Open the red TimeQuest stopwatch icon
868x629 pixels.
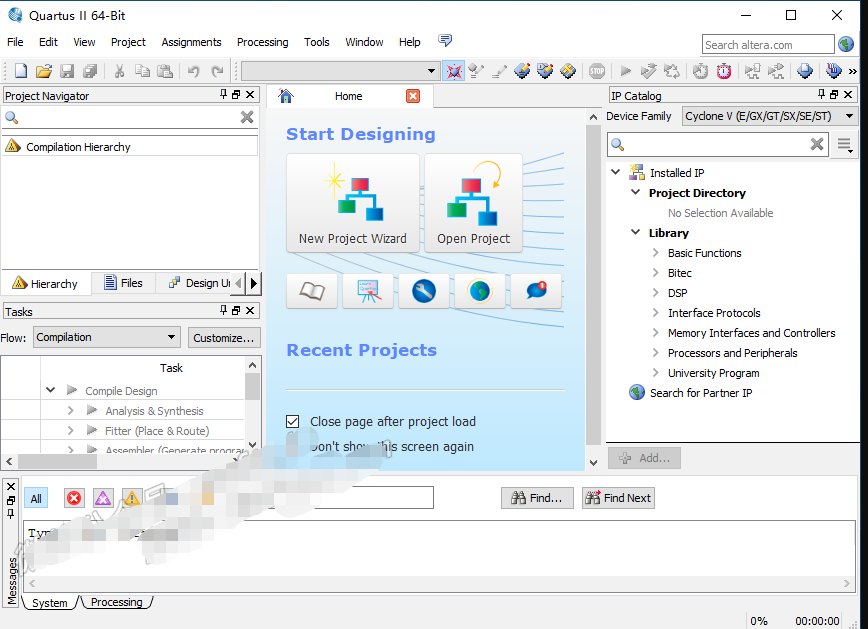click(x=724, y=71)
